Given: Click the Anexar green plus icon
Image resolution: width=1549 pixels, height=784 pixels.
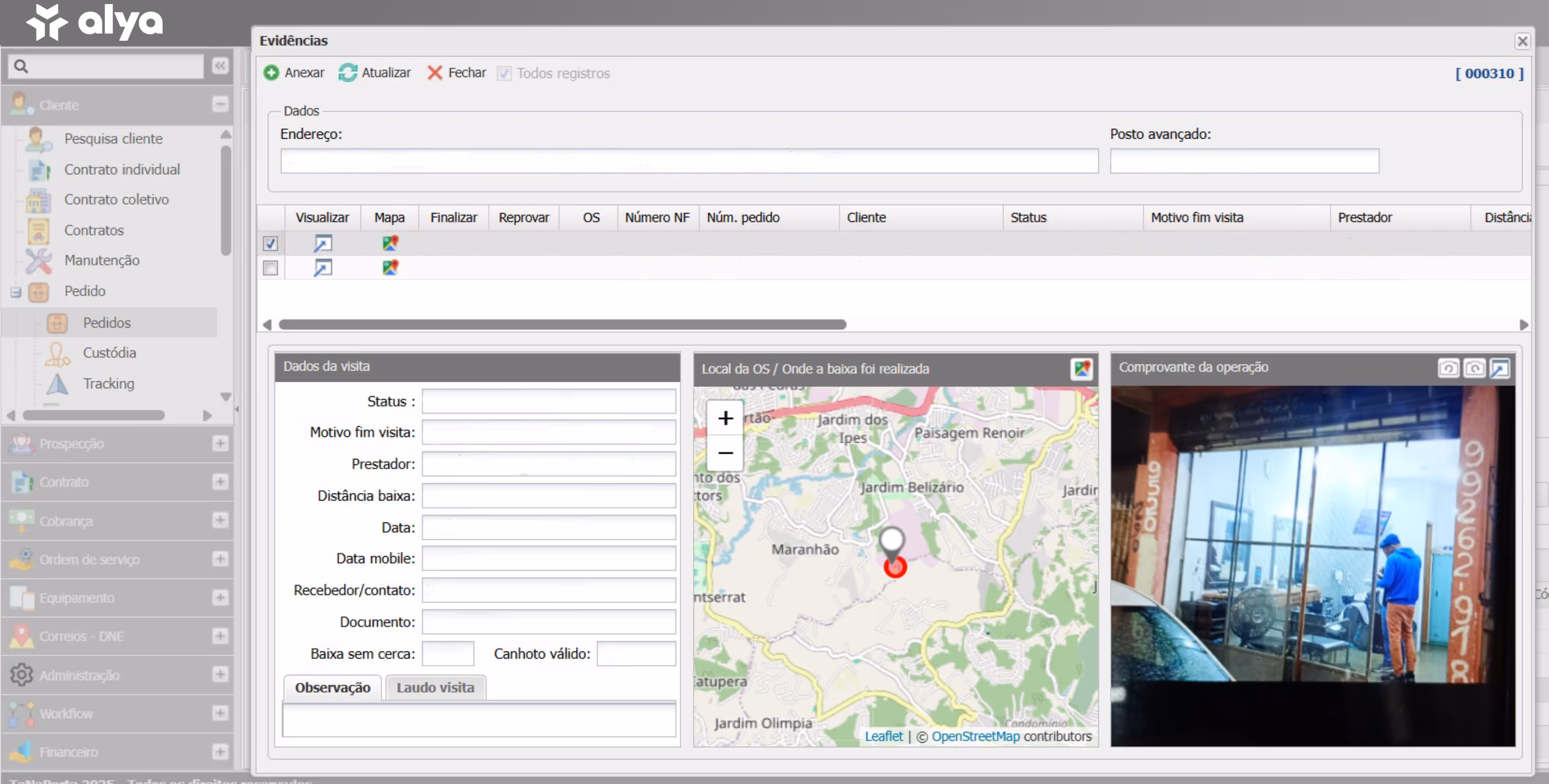Looking at the screenshot, I should pos(271,73).
